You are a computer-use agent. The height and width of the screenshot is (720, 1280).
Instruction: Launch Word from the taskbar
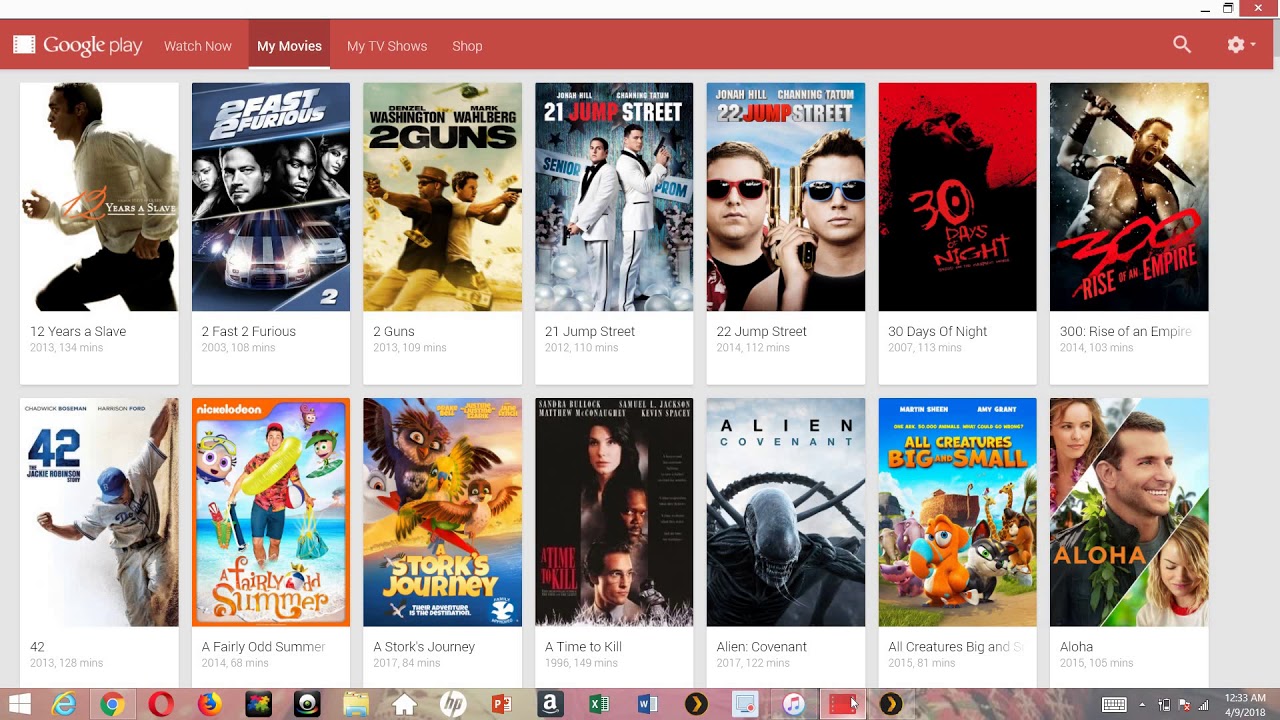(x=647, y=705)
